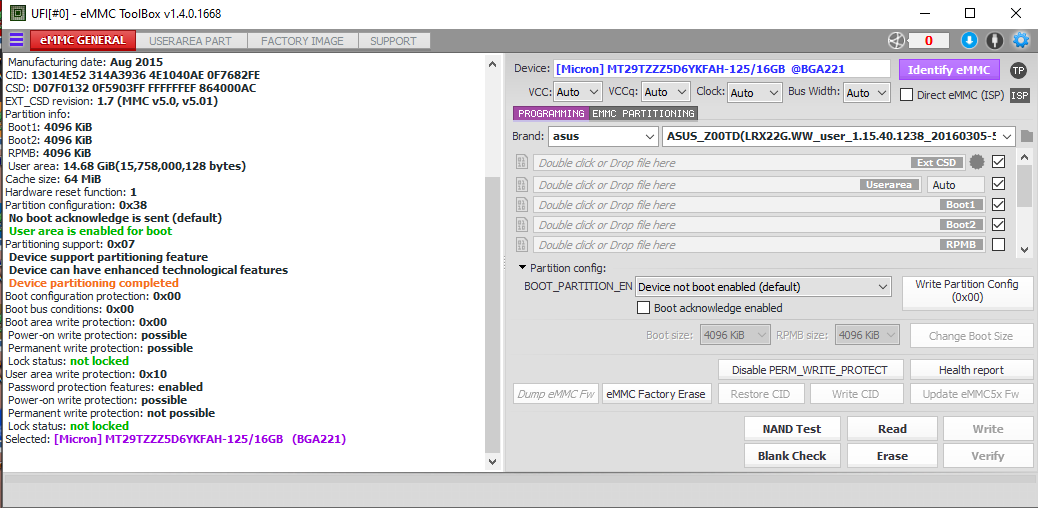Click the binary file icon on the Ext CSD row
Viewport: 1038px width, 508px height.
pos(522,163)
